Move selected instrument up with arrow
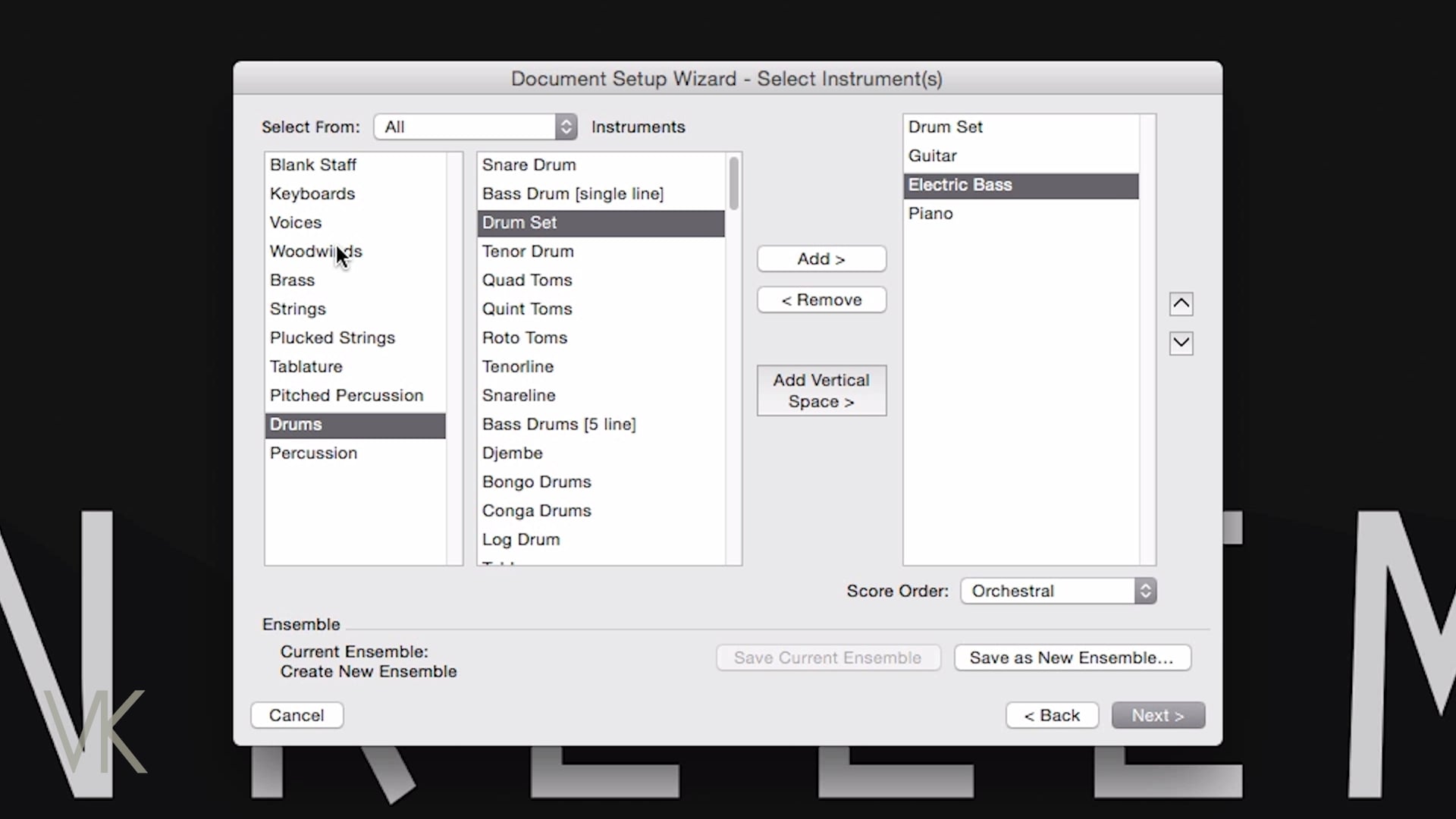1456x819 pixels. 1181,304
